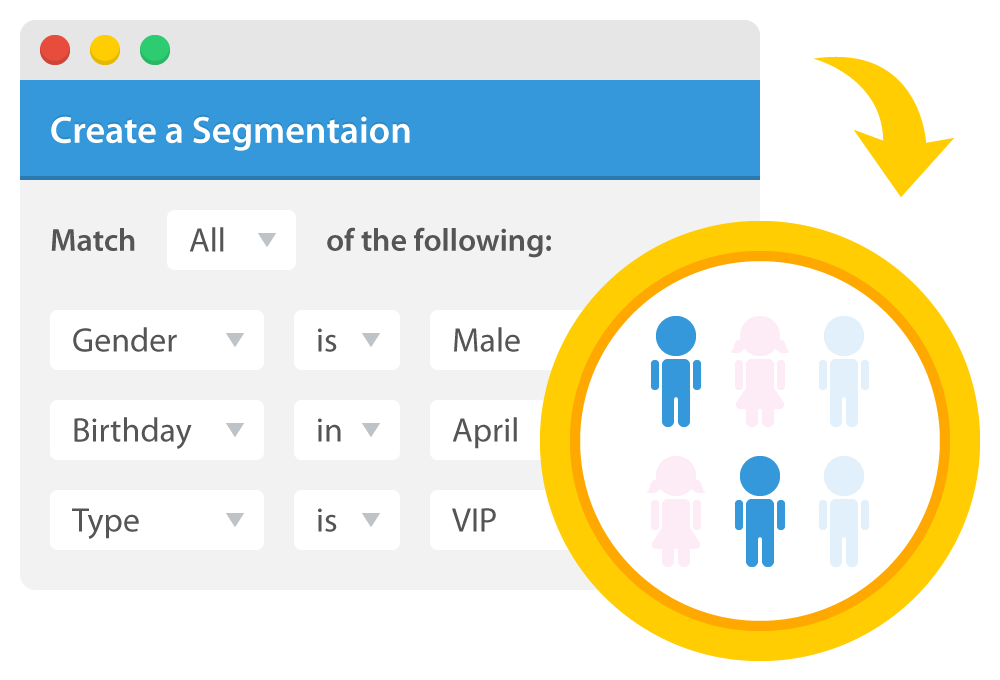Open the Birthday field dropdown
Screen dimensions: 1000x680
pos(157,430)
